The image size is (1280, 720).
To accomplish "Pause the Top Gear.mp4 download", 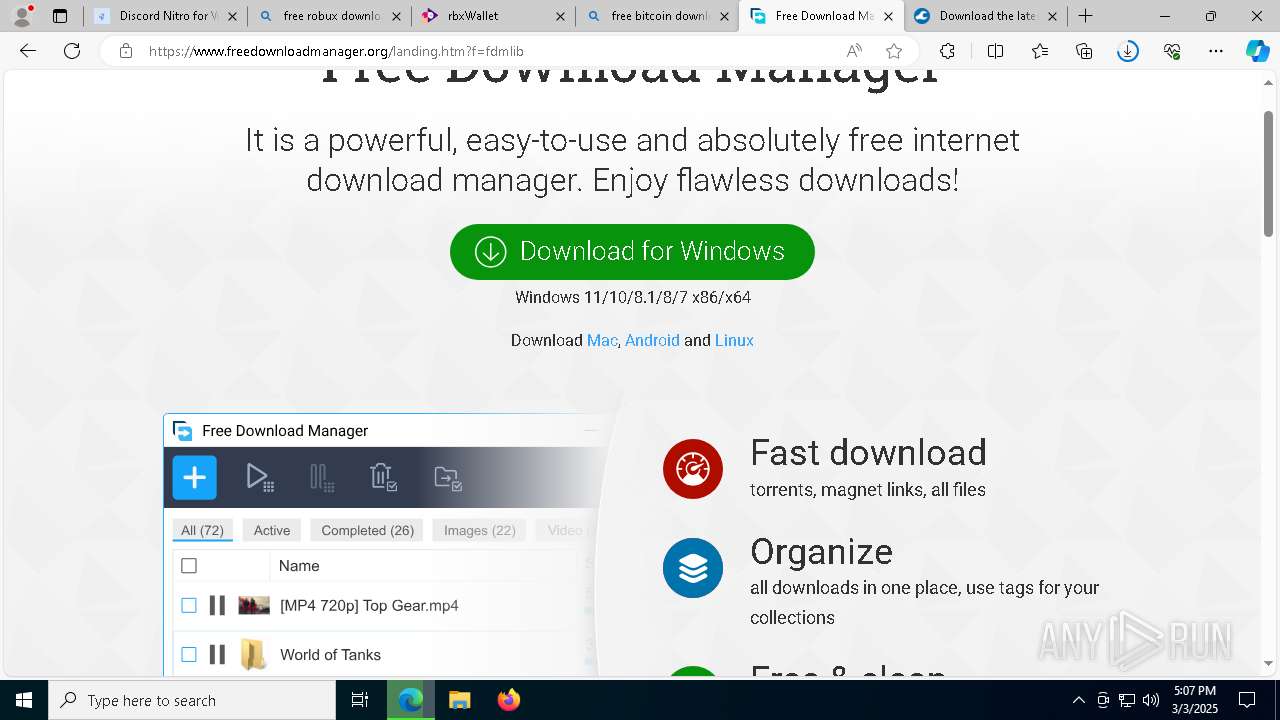I will pyautogui.click(x=217, y=605).
